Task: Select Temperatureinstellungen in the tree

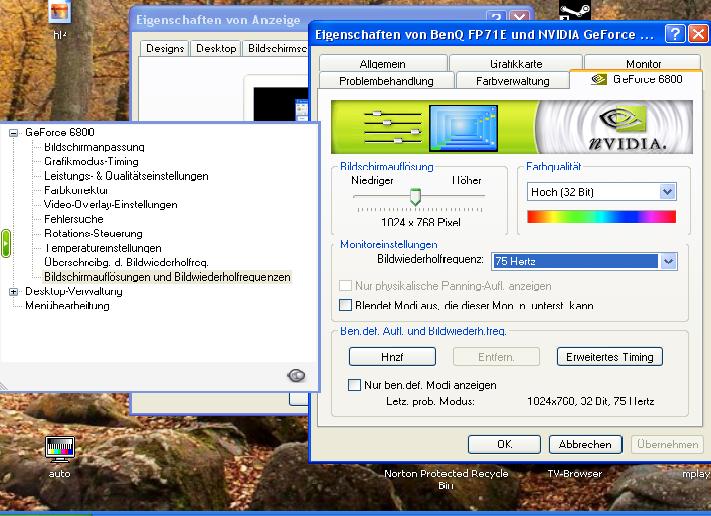Action: pos(103,248)
